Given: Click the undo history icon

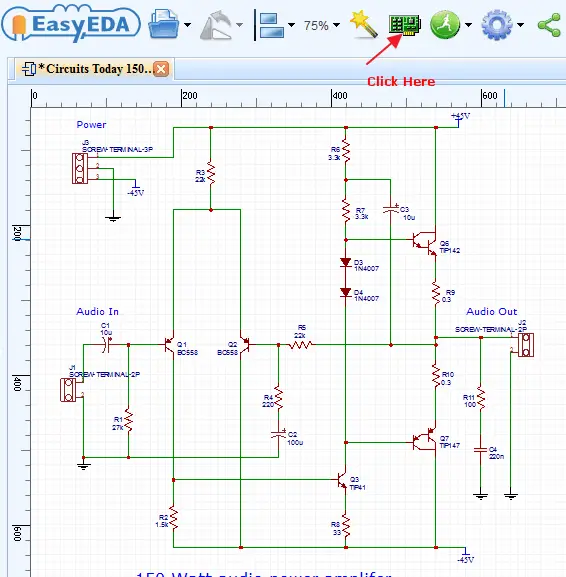Looking at the screenshot, I should point(216,25).
